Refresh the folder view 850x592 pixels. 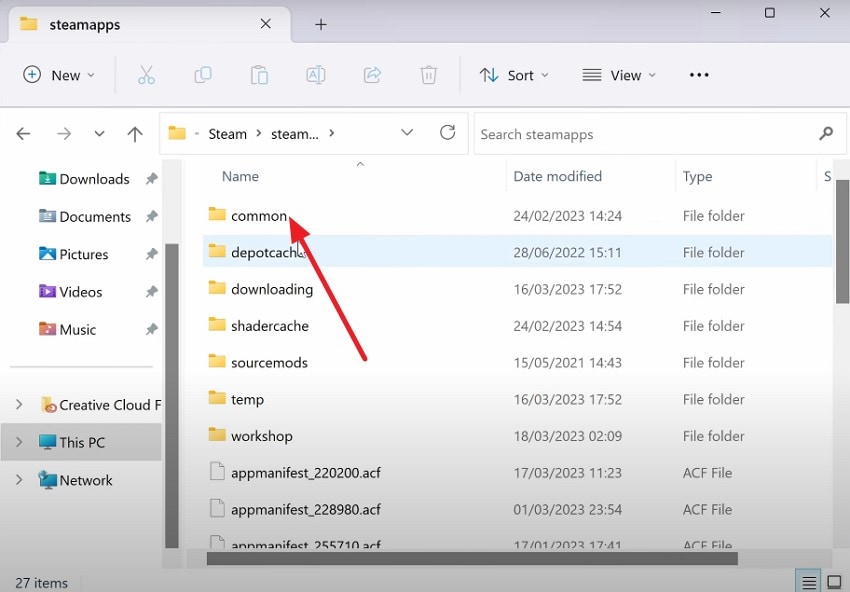click(447, 132)
